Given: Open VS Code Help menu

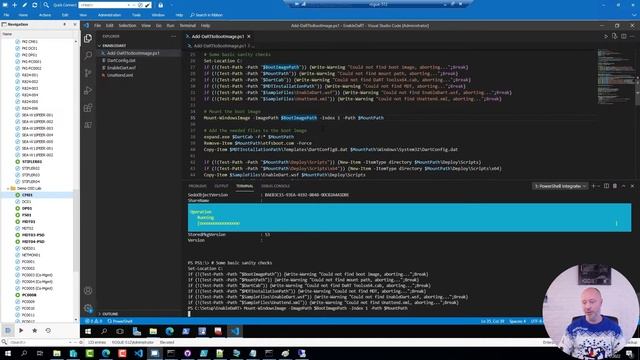Looking at the screenshot, I should point(205,25).
